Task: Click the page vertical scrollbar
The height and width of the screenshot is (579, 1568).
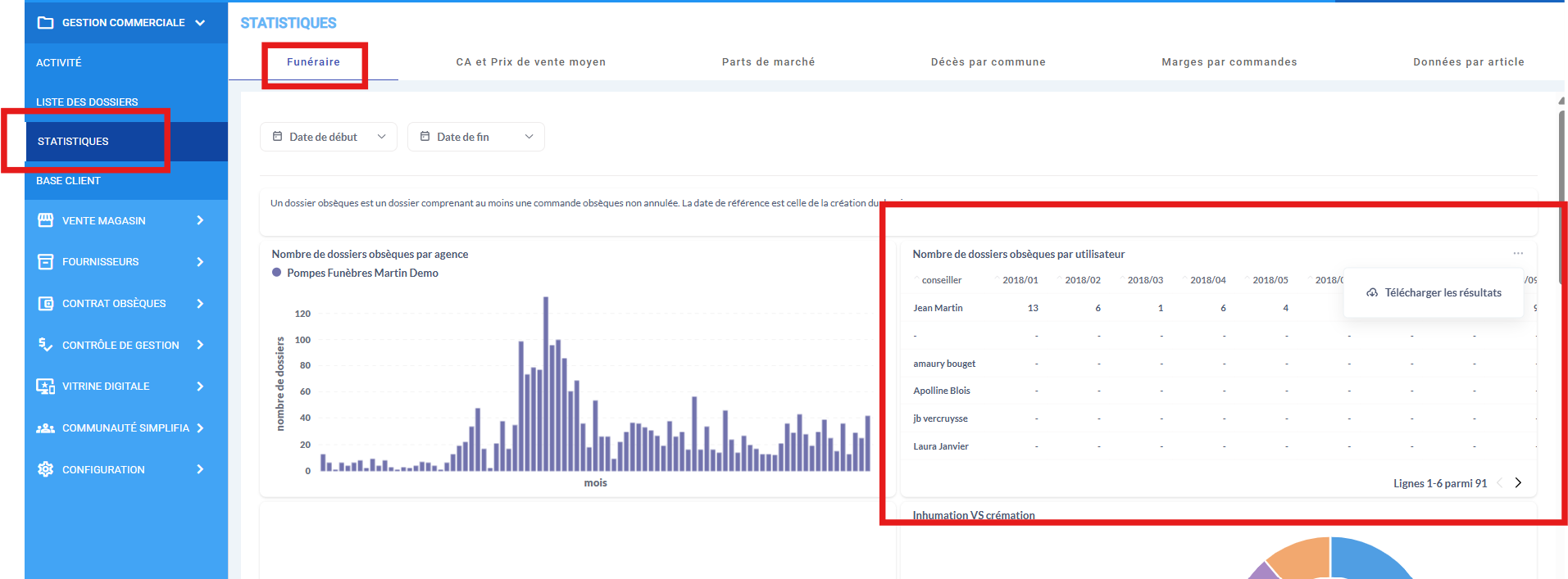Action: pyautogui.click(x=1561, y=197)
